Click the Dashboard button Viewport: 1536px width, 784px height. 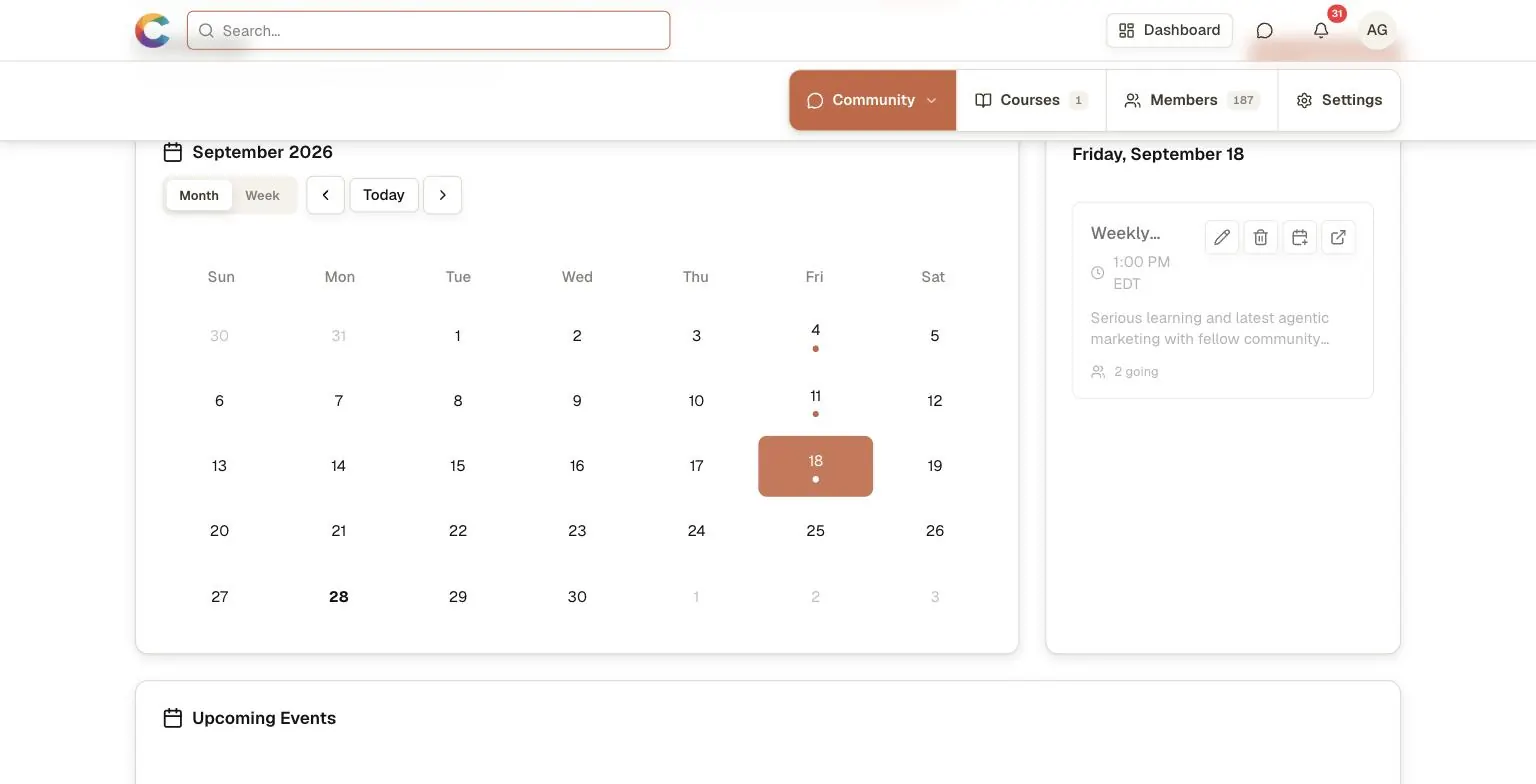point(1169,30)
